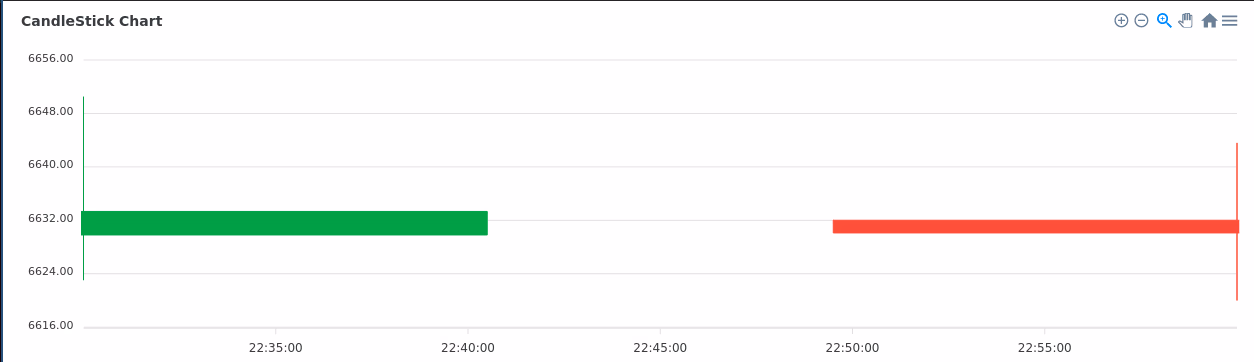Image resolution: width=1254 pixels, height=362 pixels.
Task: Click the Zoom Out minus icon
Action: (x=1141, y=20)
